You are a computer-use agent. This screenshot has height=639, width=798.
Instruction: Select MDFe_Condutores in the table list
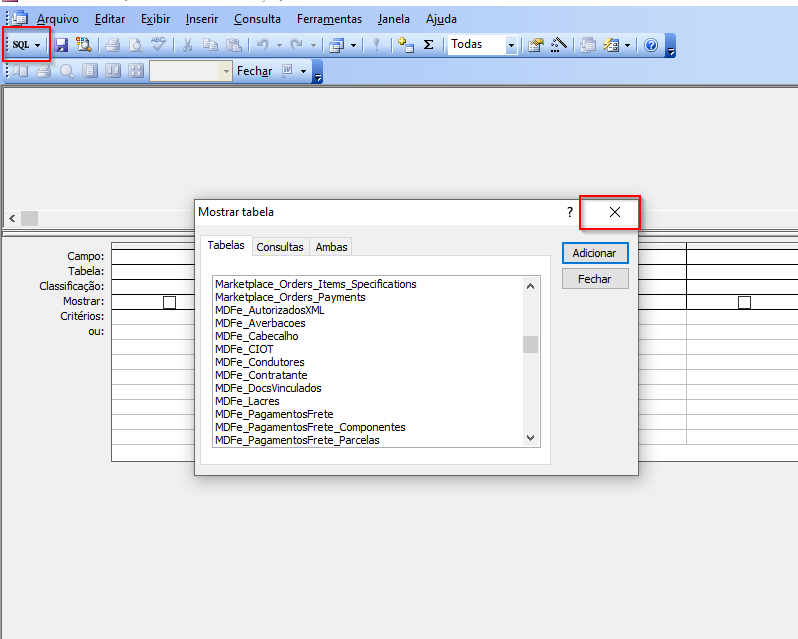click(260, 362)
